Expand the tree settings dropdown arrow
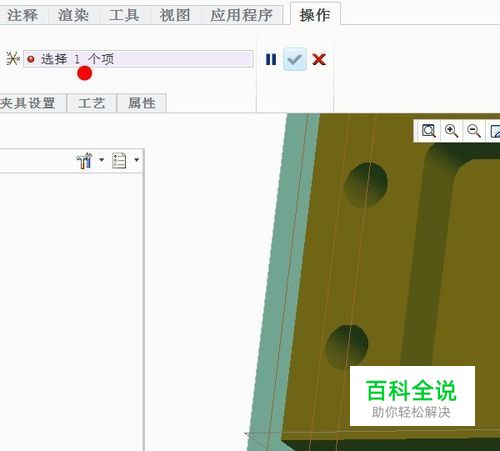Viewport: 500px width, 451px height. coord(102,160)
